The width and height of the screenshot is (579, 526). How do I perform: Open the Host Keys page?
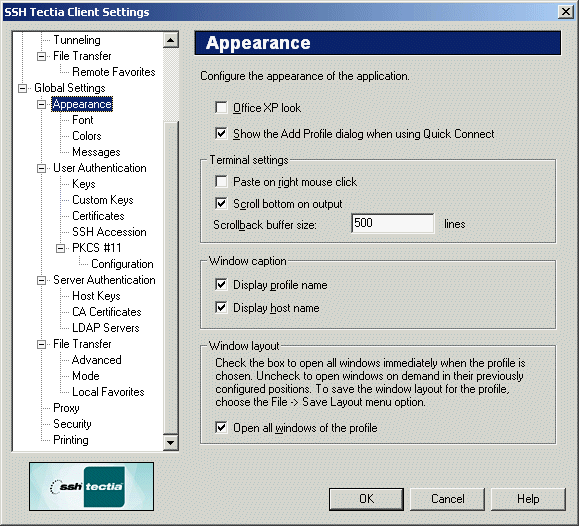96,296
